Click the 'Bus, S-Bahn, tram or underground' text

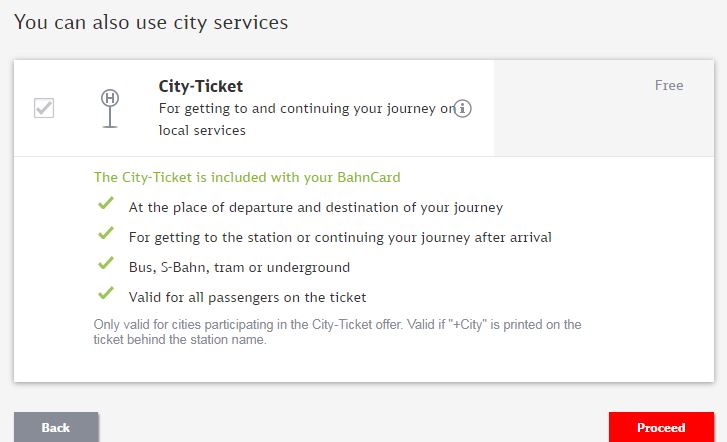(239, 268)
